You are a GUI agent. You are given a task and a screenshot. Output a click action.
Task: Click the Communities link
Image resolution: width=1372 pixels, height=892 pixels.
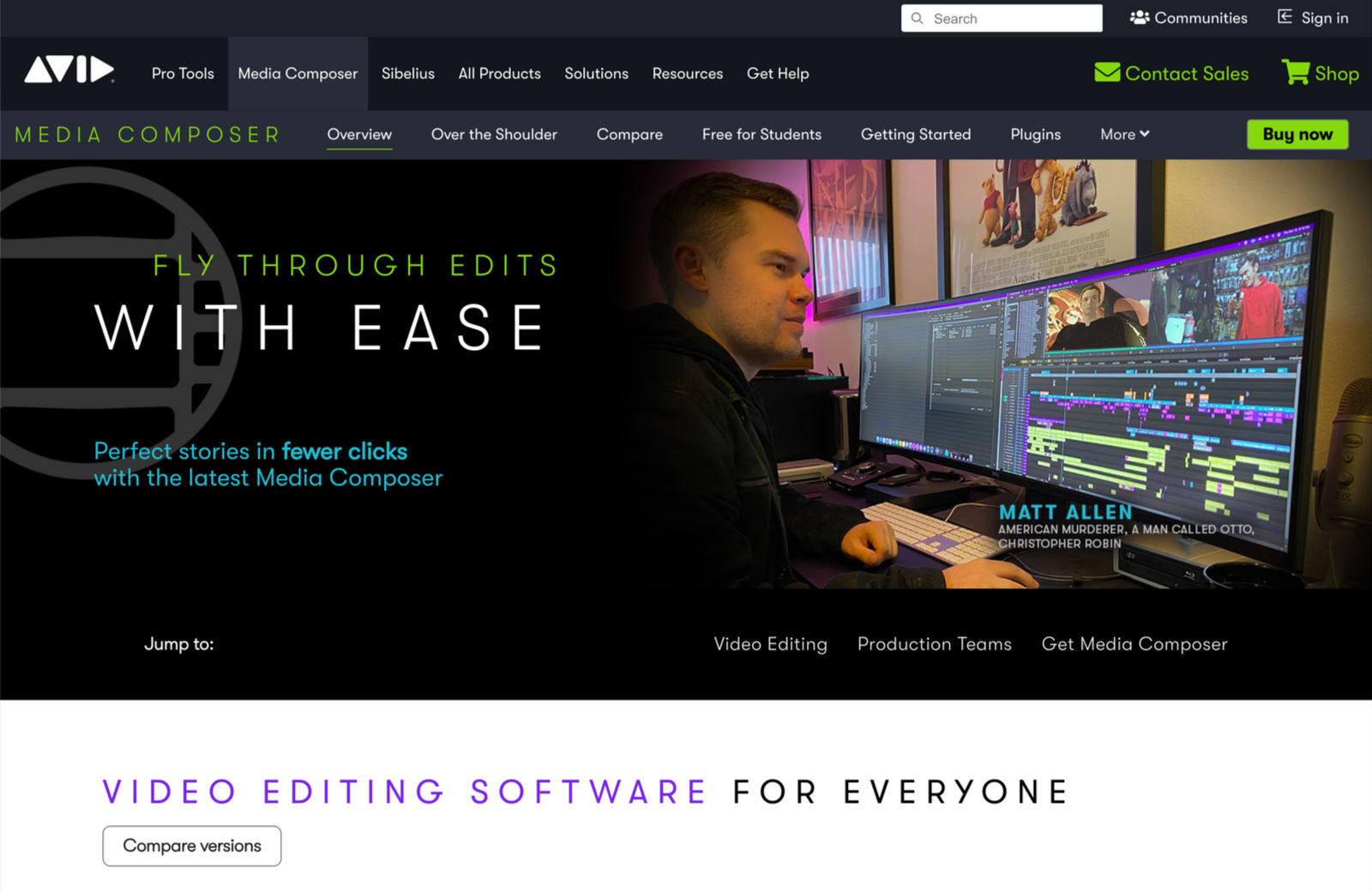[1200, 18]
